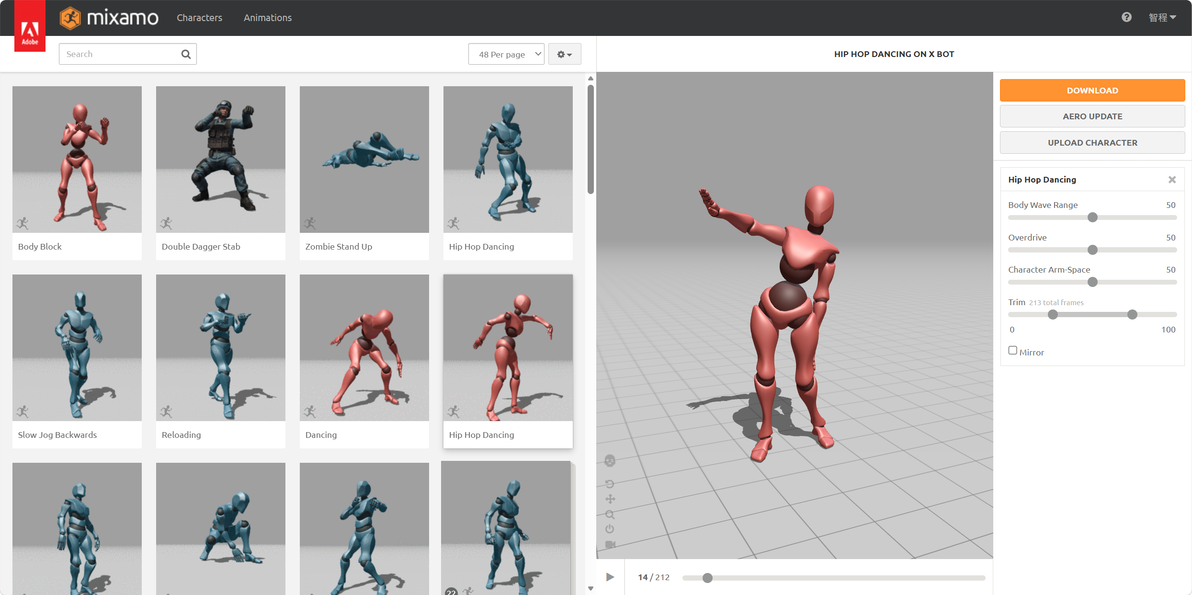This screenshot has height=595, width=1192.
Task: Select the Double Dagger Stab thumbnail
Action: tap(220, 159)
